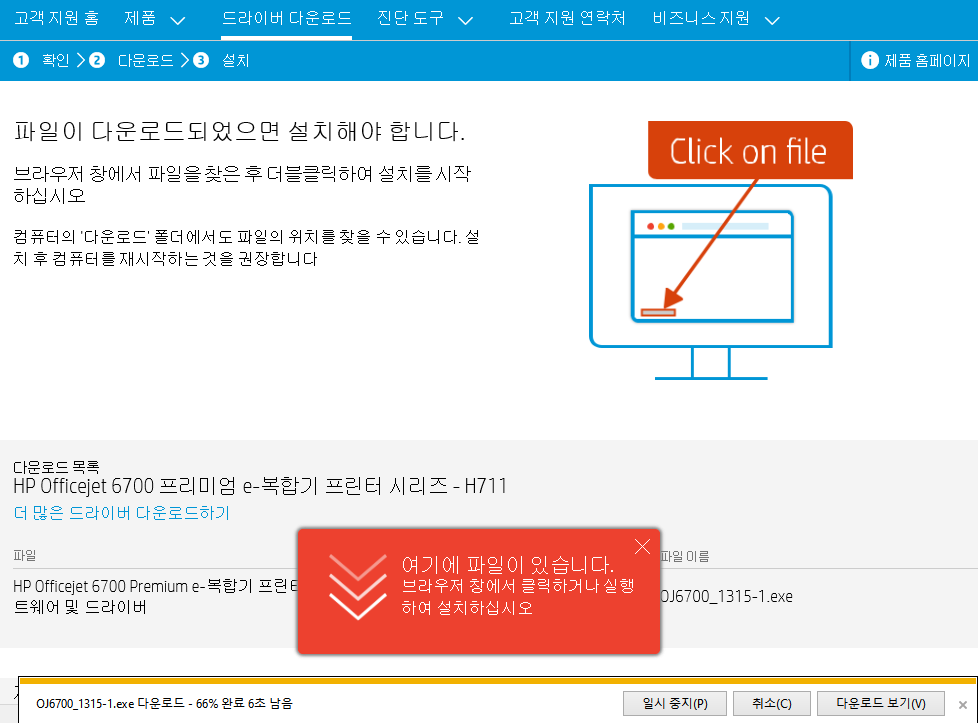Viewport: 978px width, 723px height.
Task: Select the 드라이버 다운로드 tab
Action: point(287,18)
